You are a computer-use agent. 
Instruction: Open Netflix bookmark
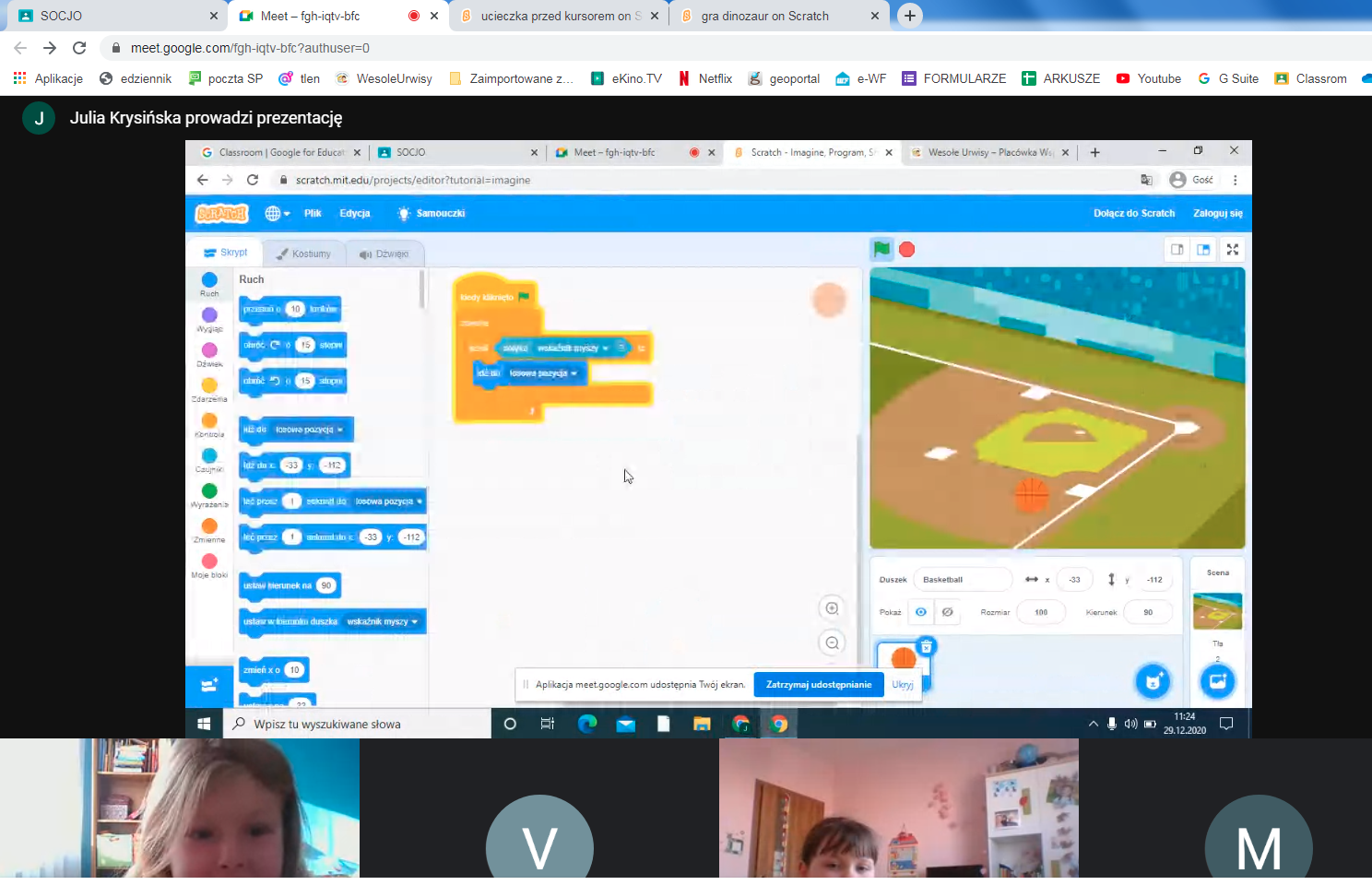coord(705,78)
